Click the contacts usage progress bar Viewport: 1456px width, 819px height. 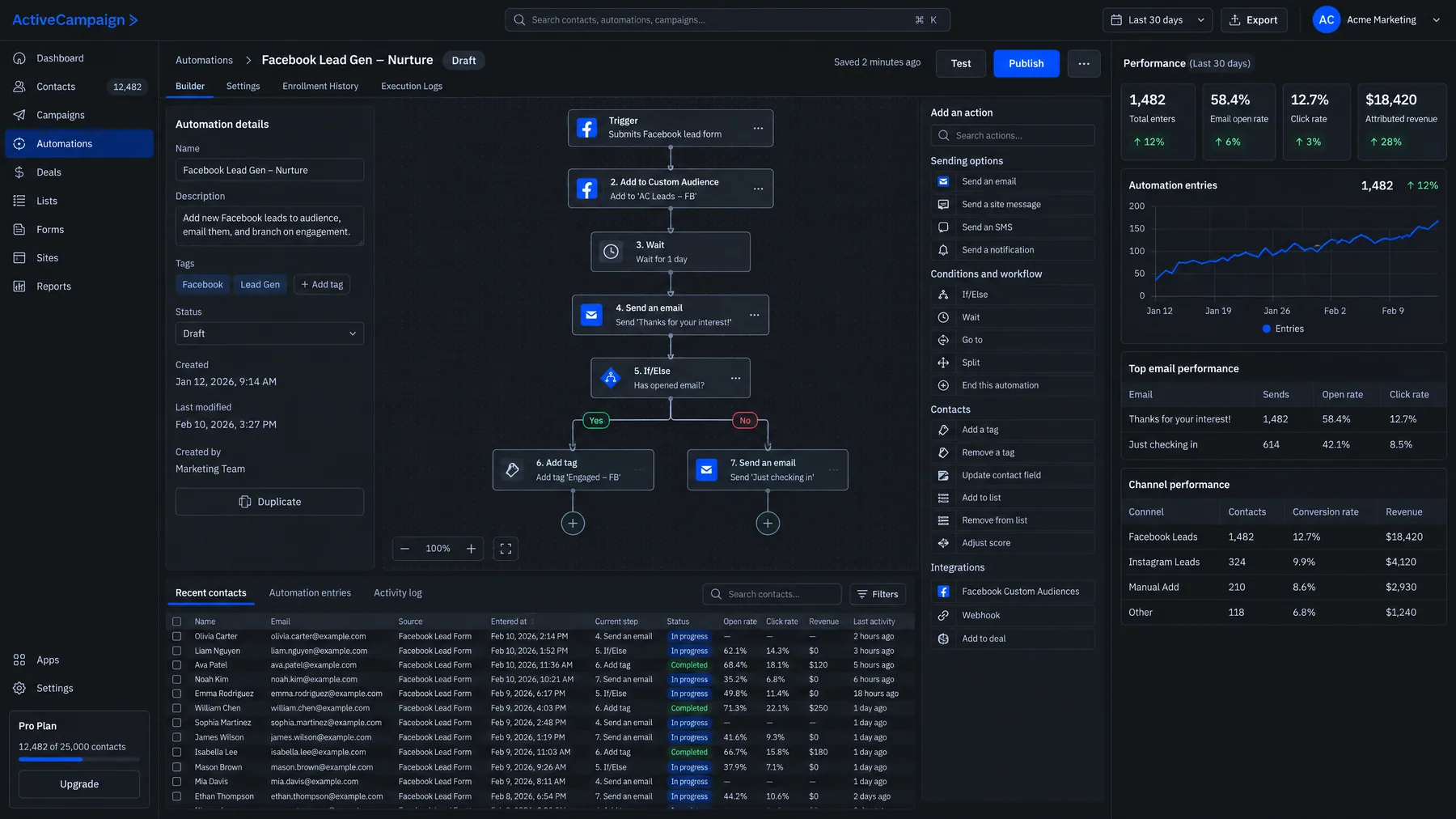click(79, 759)
